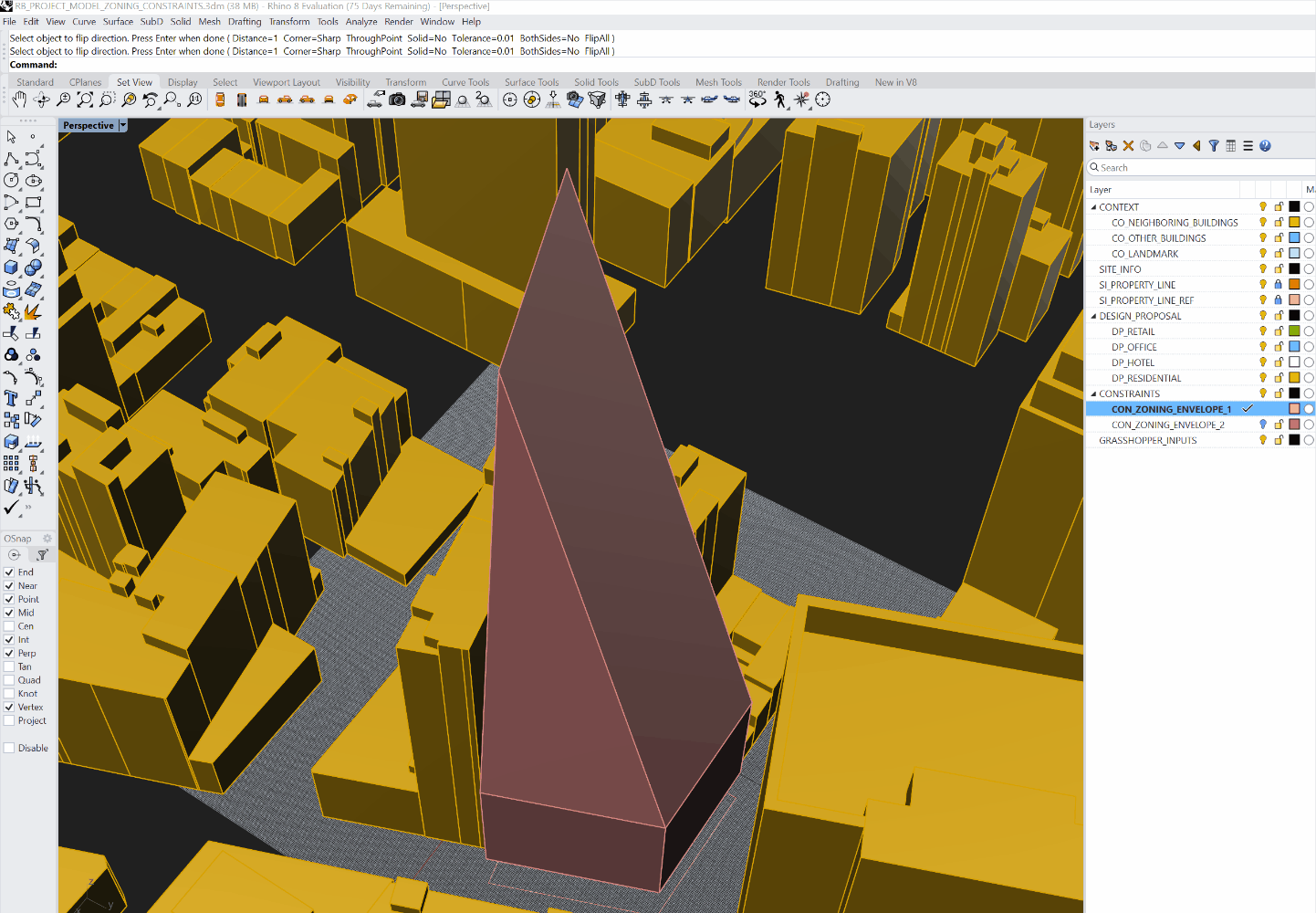This screenshot has height=913, width=1316.
Task: Select the Box solid tool
Action: (x=12, y=268)
